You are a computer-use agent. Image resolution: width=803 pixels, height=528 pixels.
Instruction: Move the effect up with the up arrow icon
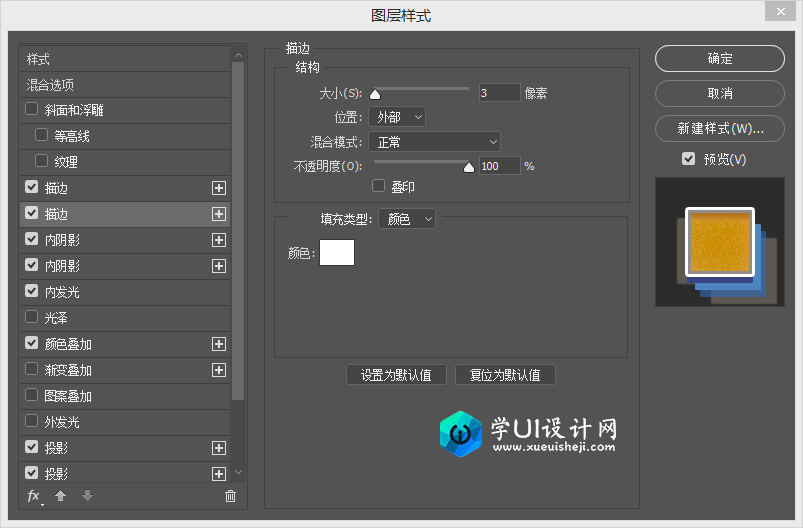[60, 496]
